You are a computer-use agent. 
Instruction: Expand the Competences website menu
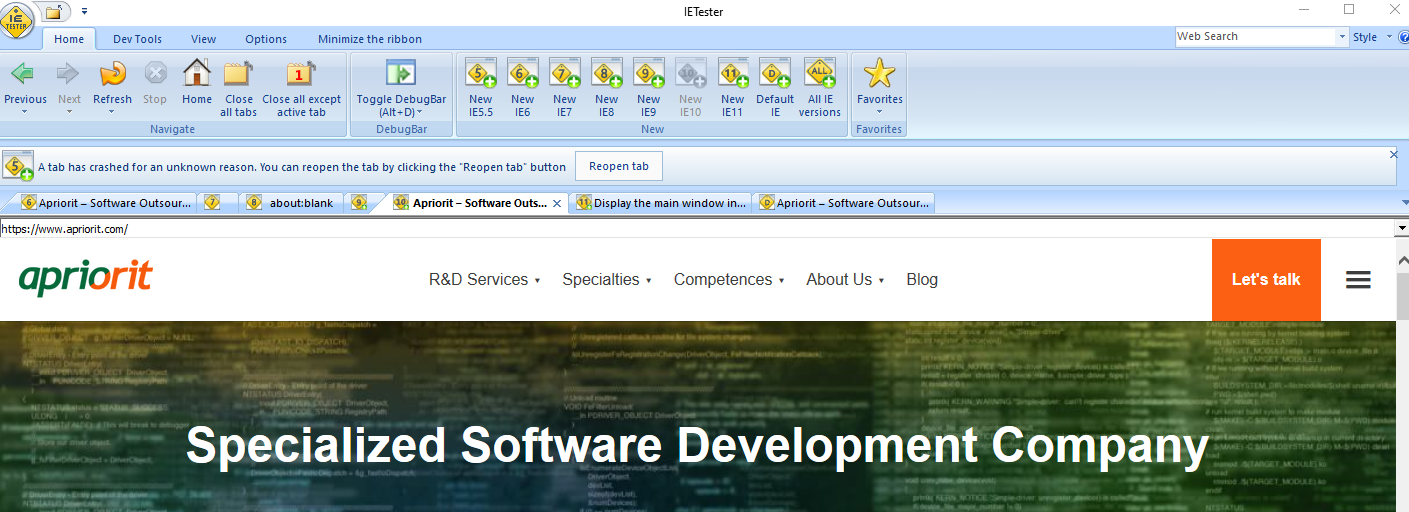[729, 280]
